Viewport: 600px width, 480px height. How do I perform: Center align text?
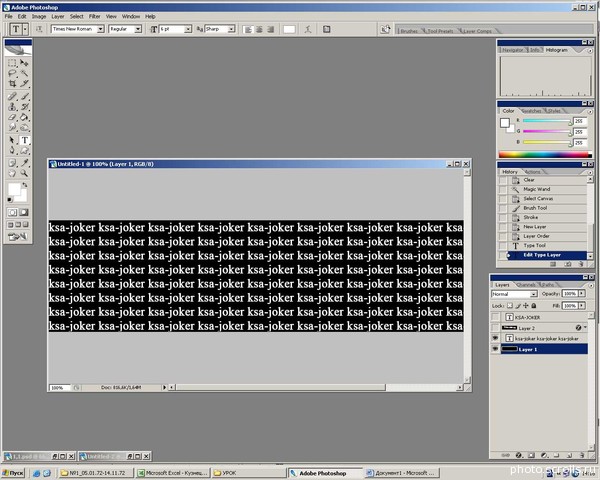pyautogui.click(x=259, y=29)
